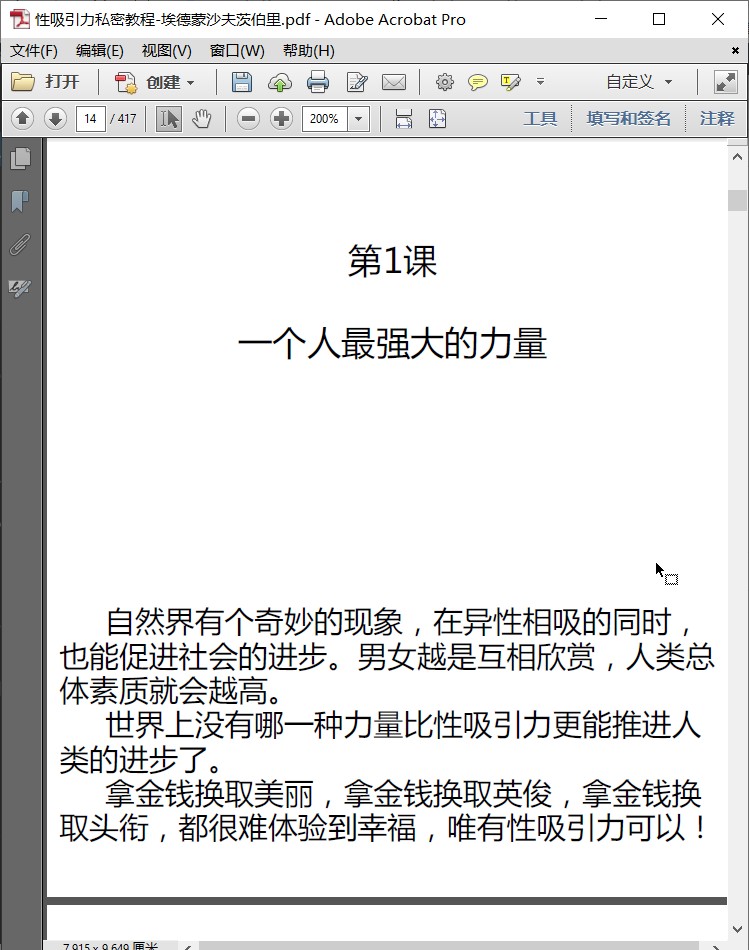
Task: Expand the quick tools toolbar arrow
Action: [x=541, y=81]
